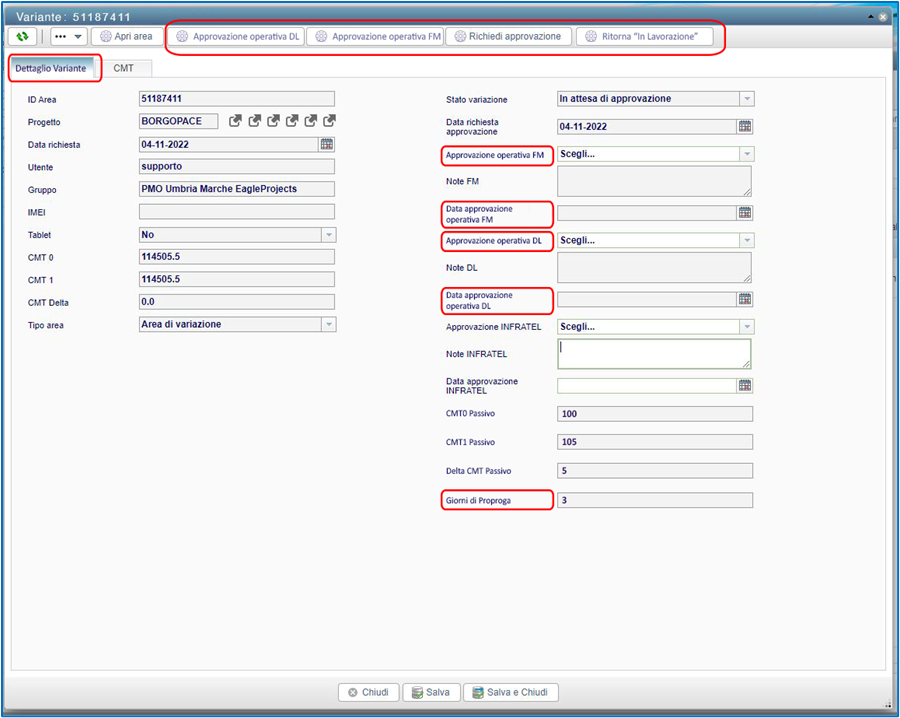Expand the Tipo area combo box
Viewport: 900px width, 718px height.
point(328,324)
